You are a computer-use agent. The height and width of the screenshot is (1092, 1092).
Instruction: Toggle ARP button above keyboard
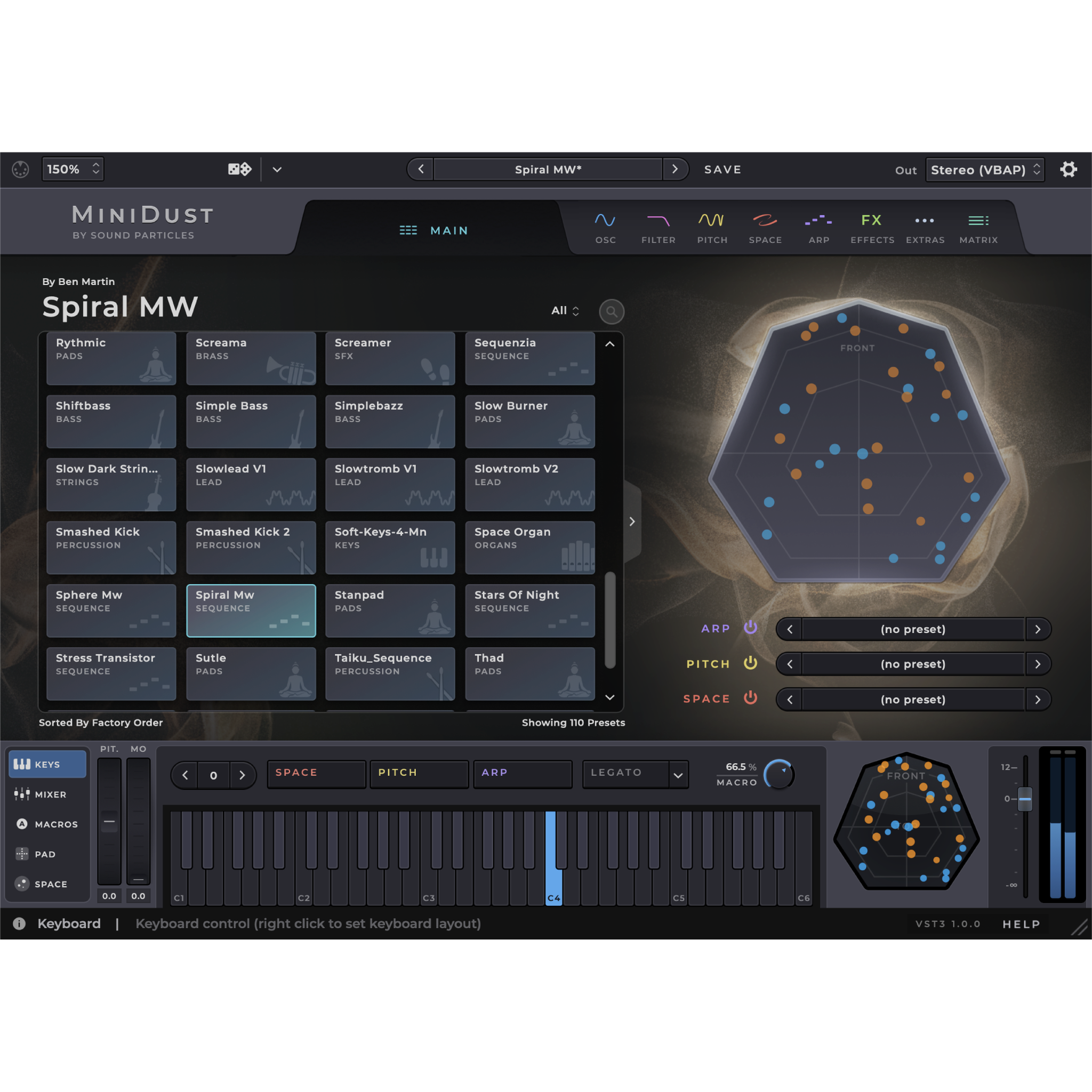[523, 773]
